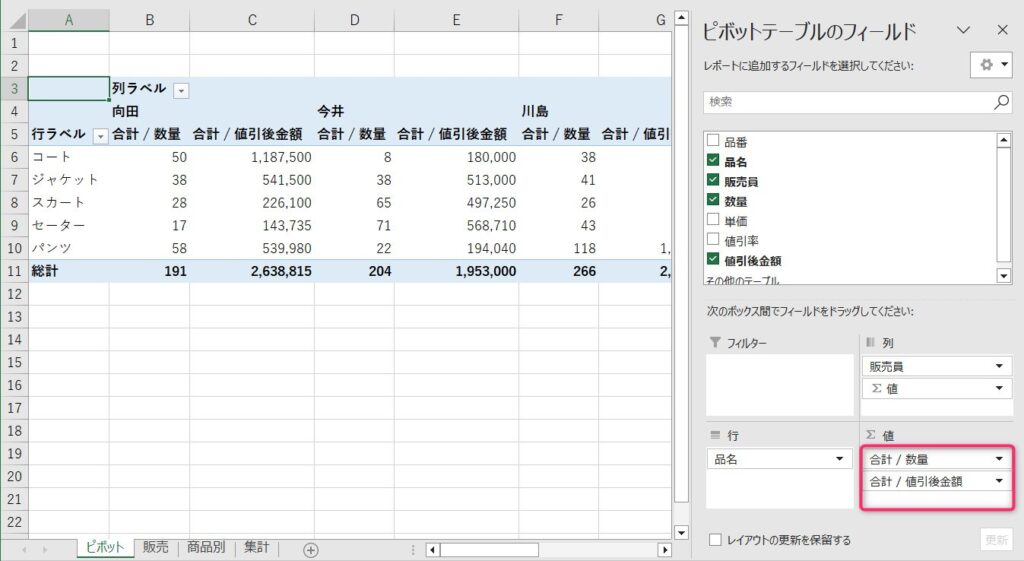Viewport: 1024px width, 561px height.
Task: Switch to the 販売 sheet tab
Action: (x=155, y=548)
